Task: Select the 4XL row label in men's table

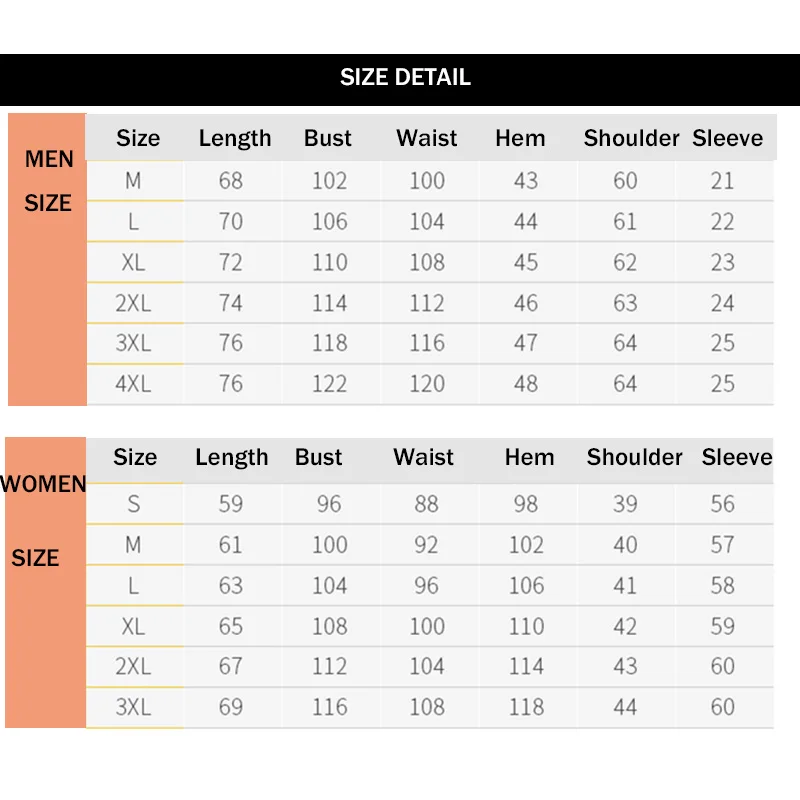Action: (x=133, y=384)
